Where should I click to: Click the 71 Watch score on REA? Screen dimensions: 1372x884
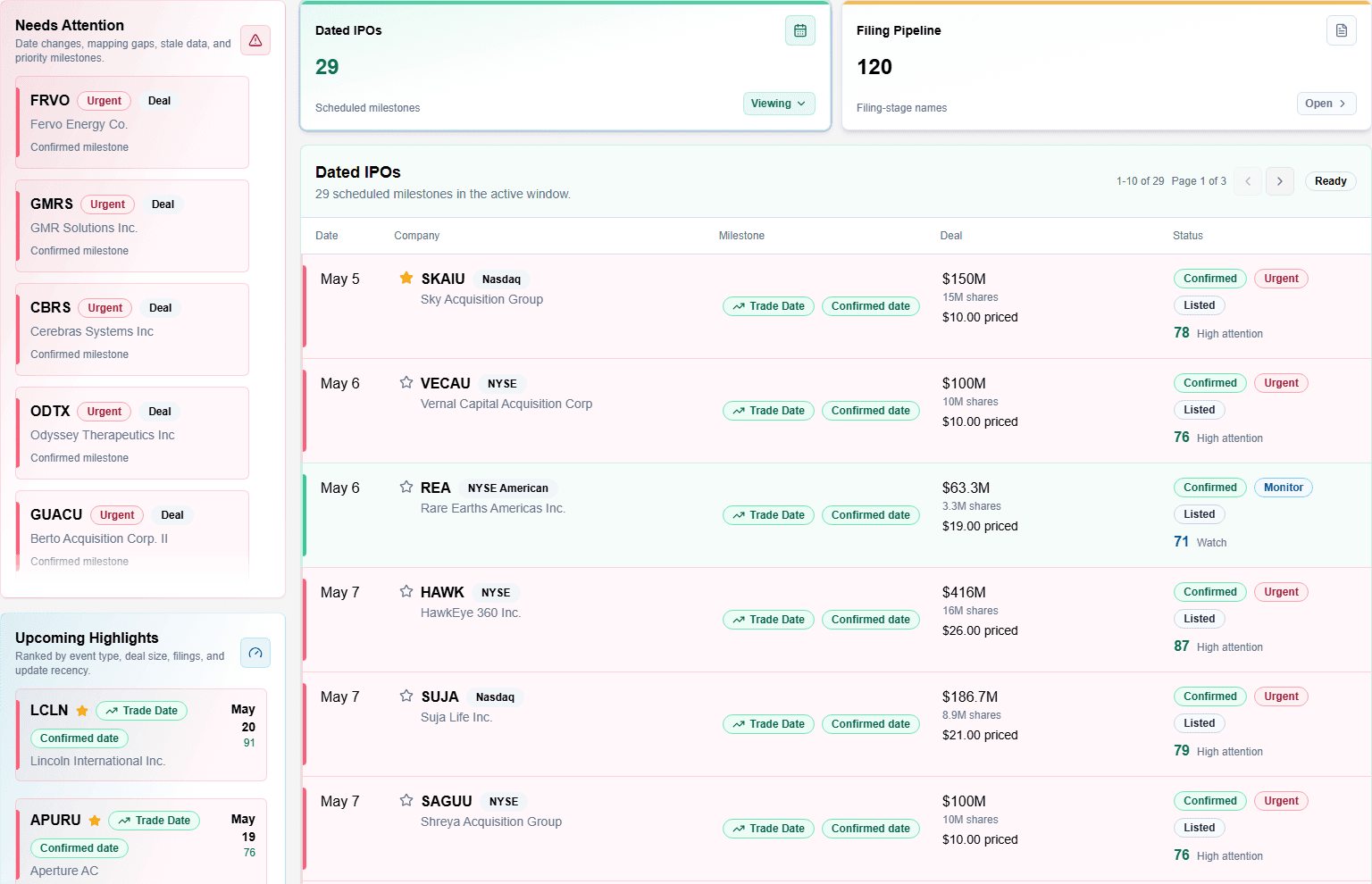pos(1200,542)
